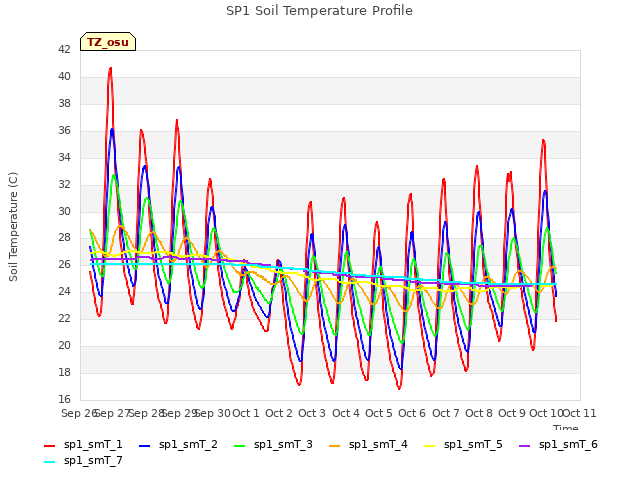The width and height of the screenshot is (640, 480).
Task: Click the 40 y-axis tick label
Action: click(x=64, y=76)
